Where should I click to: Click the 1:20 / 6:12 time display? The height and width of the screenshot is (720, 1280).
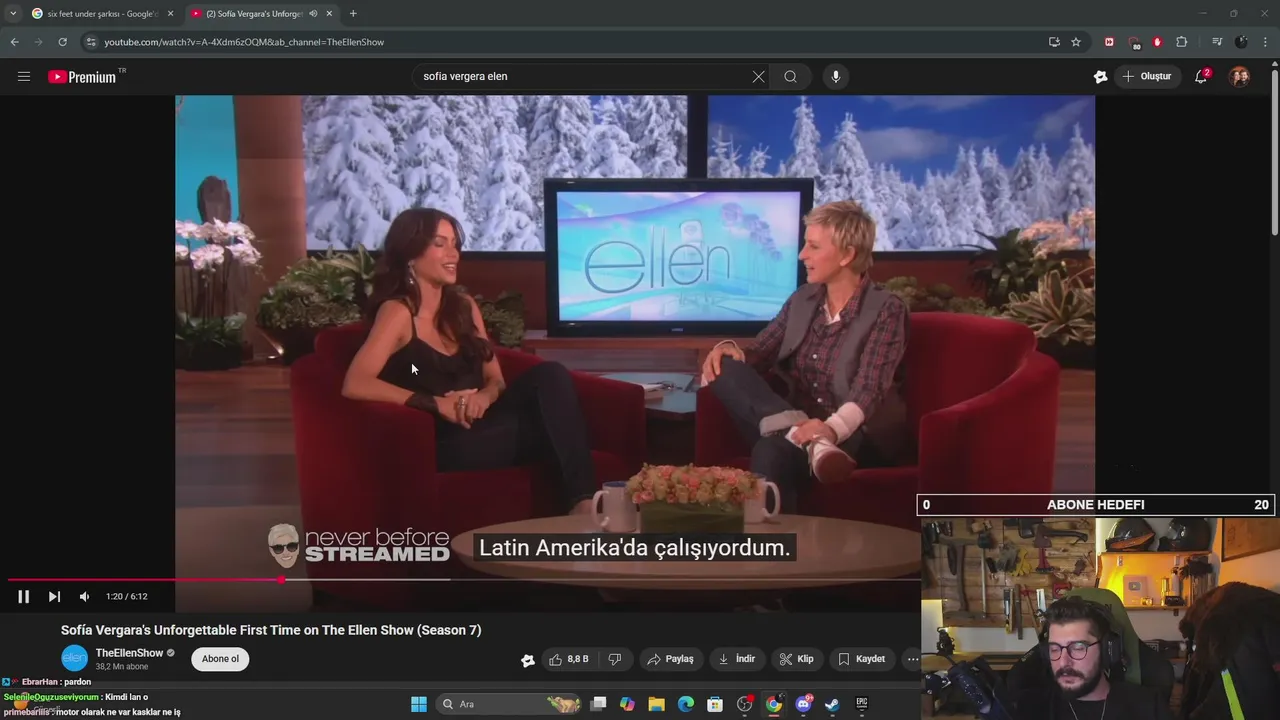(x=127, y=596)
